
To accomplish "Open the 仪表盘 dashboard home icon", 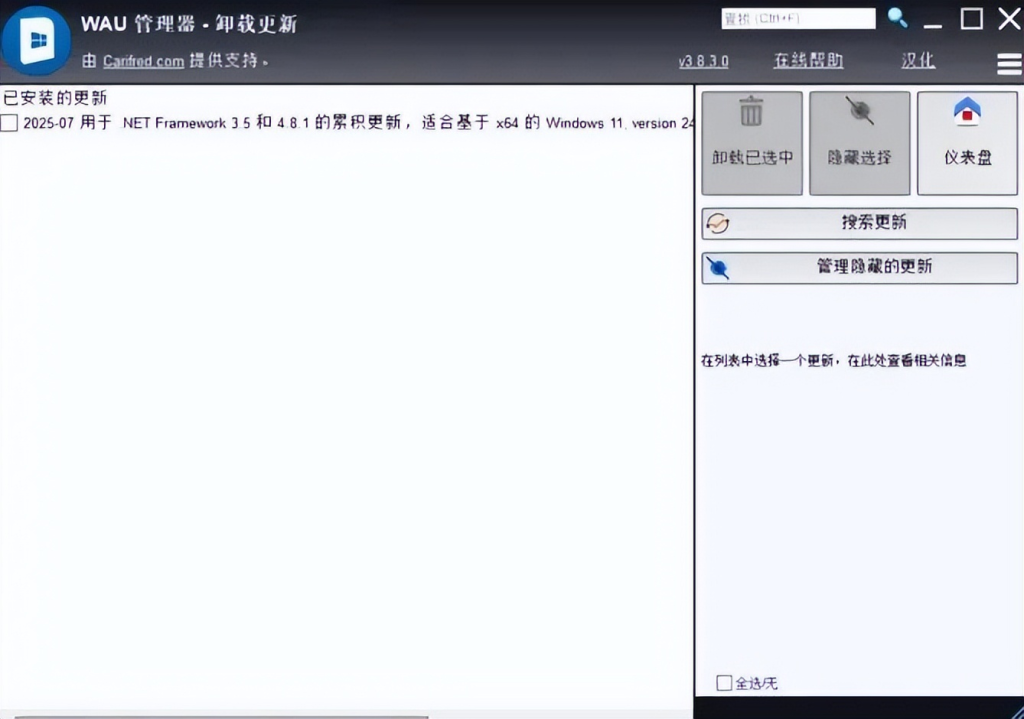I will coord(967,113).
